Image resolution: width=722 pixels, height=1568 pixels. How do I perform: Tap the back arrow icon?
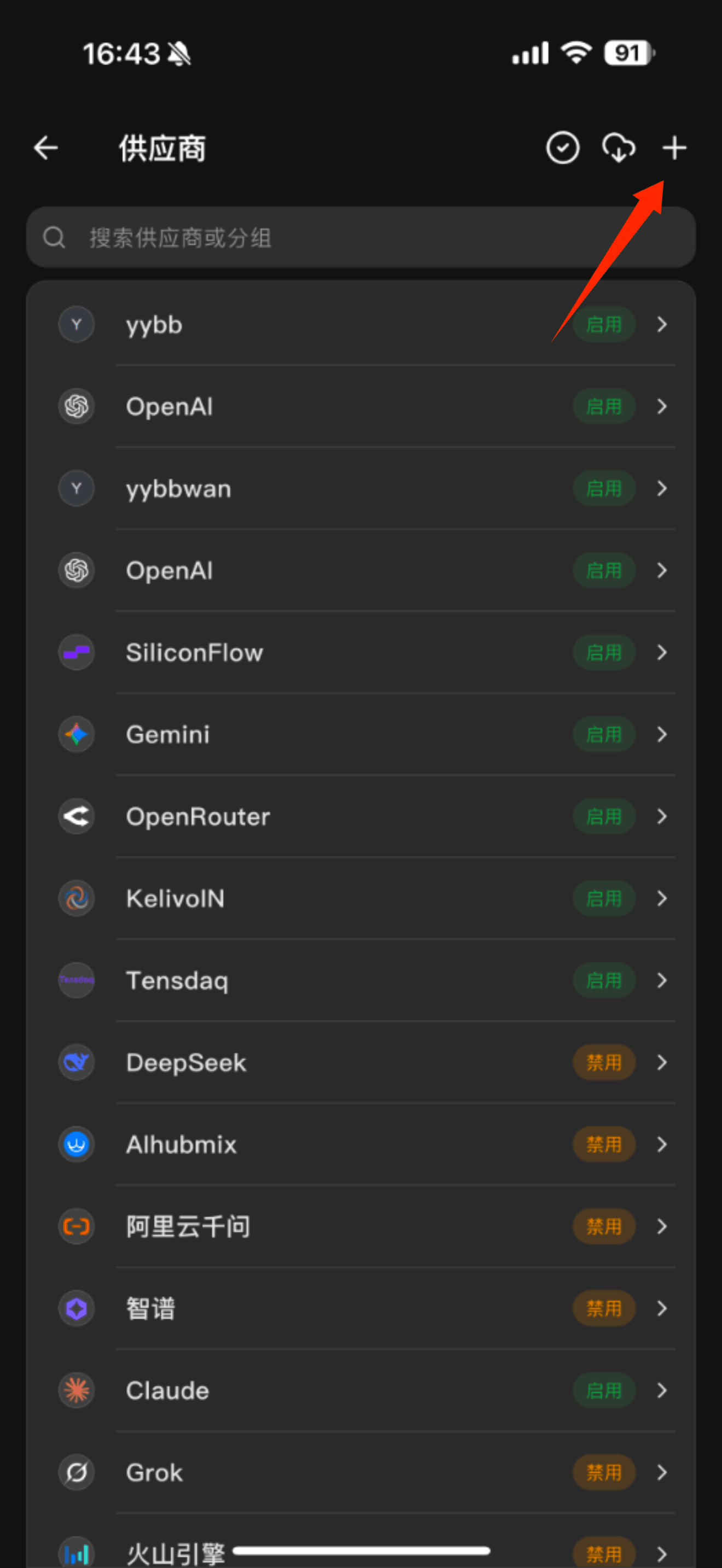click(45, 148)
